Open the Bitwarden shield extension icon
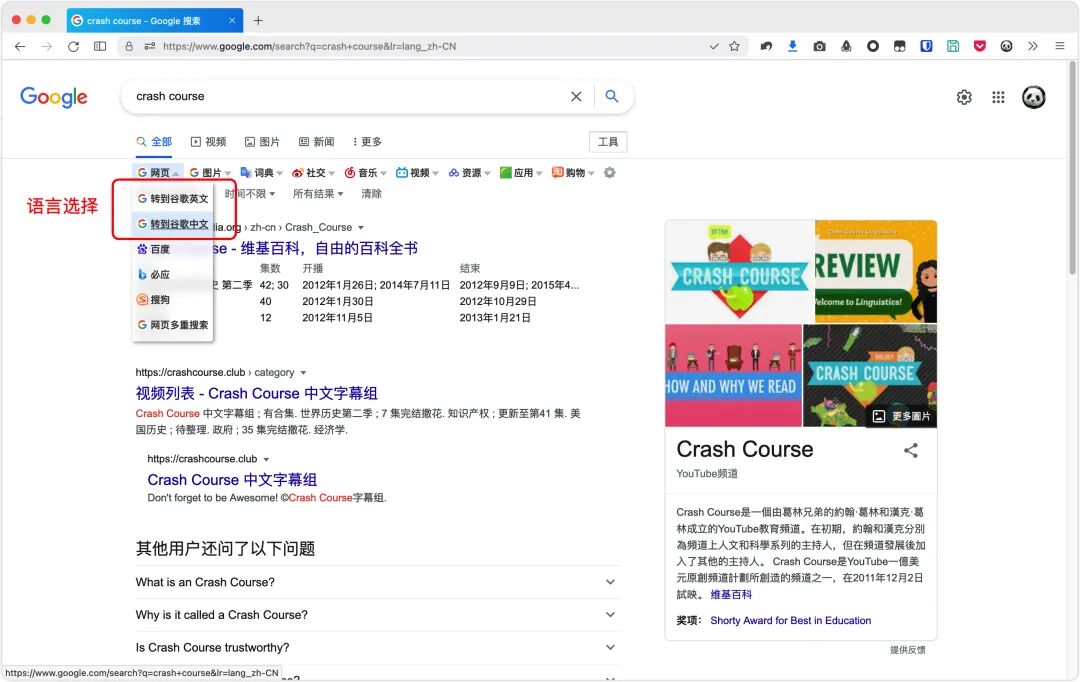This screenshot has height=682, width=1080. click(926, 46)
